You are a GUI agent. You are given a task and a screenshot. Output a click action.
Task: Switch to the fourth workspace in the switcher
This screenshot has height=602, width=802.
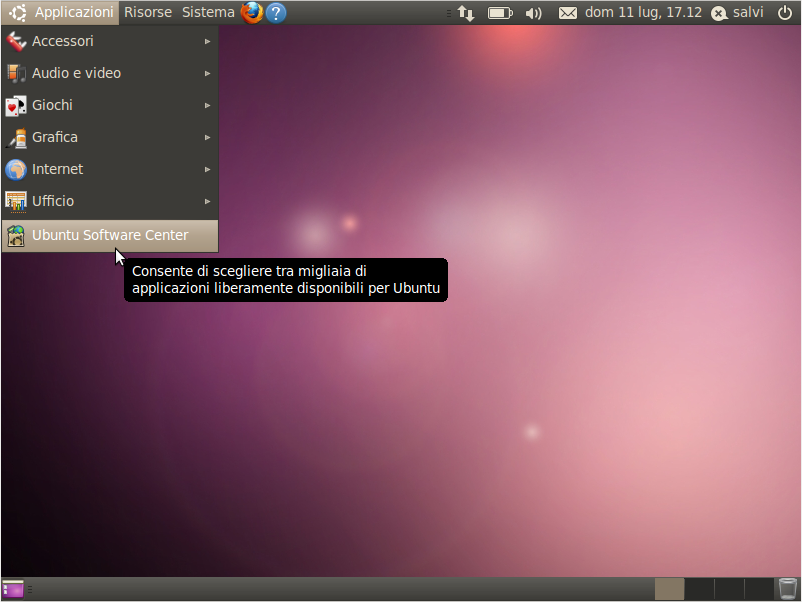759,589
